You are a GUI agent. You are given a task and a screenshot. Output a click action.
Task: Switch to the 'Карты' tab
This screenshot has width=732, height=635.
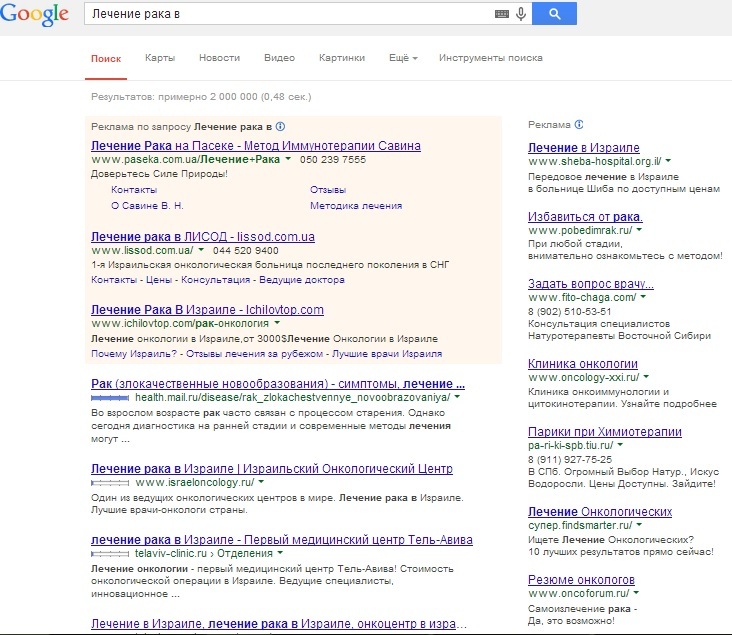coord(160,58)
